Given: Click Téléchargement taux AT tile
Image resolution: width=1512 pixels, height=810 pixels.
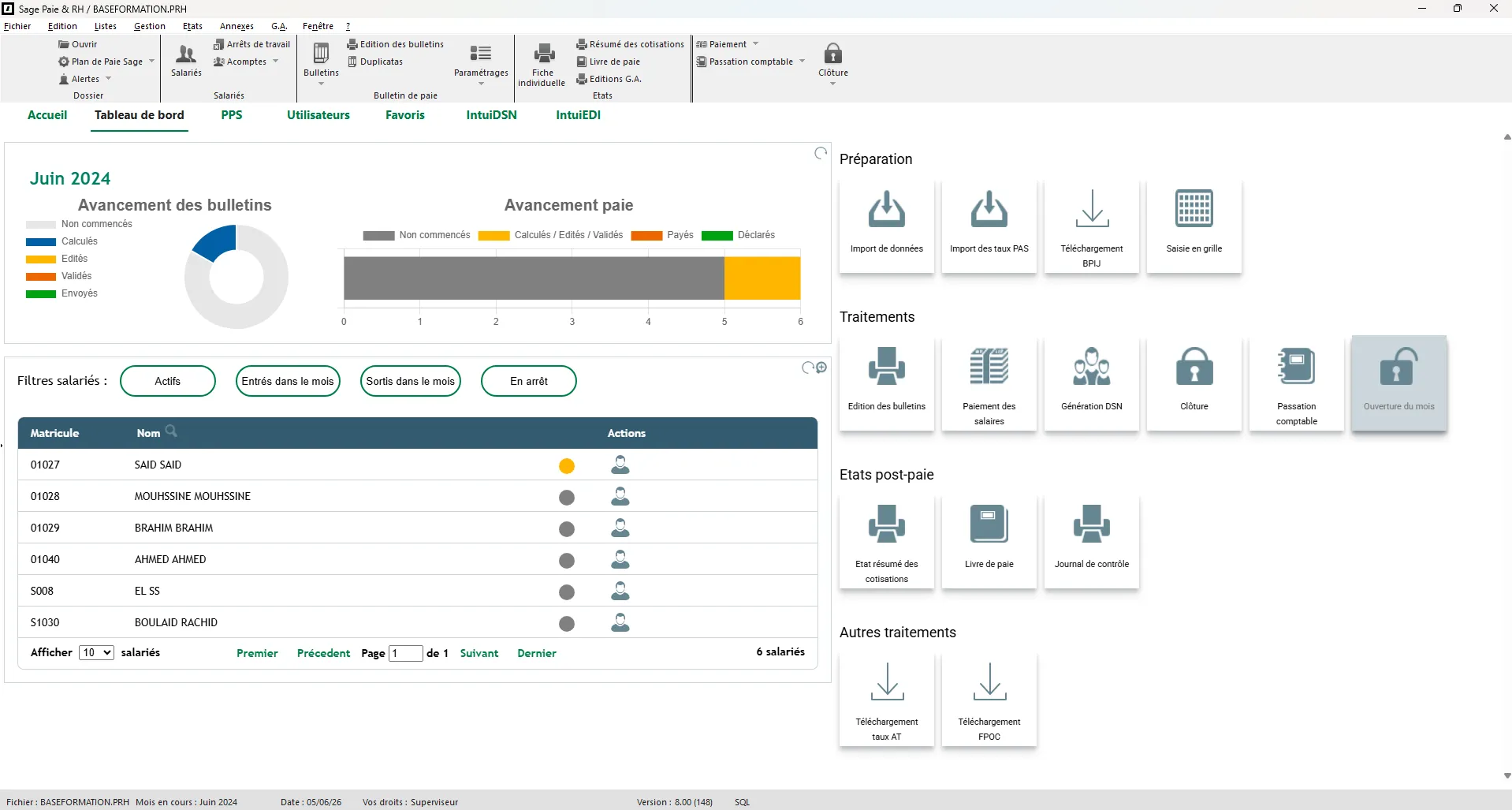Looking at the screenshot, I should (x=886, y=699).
